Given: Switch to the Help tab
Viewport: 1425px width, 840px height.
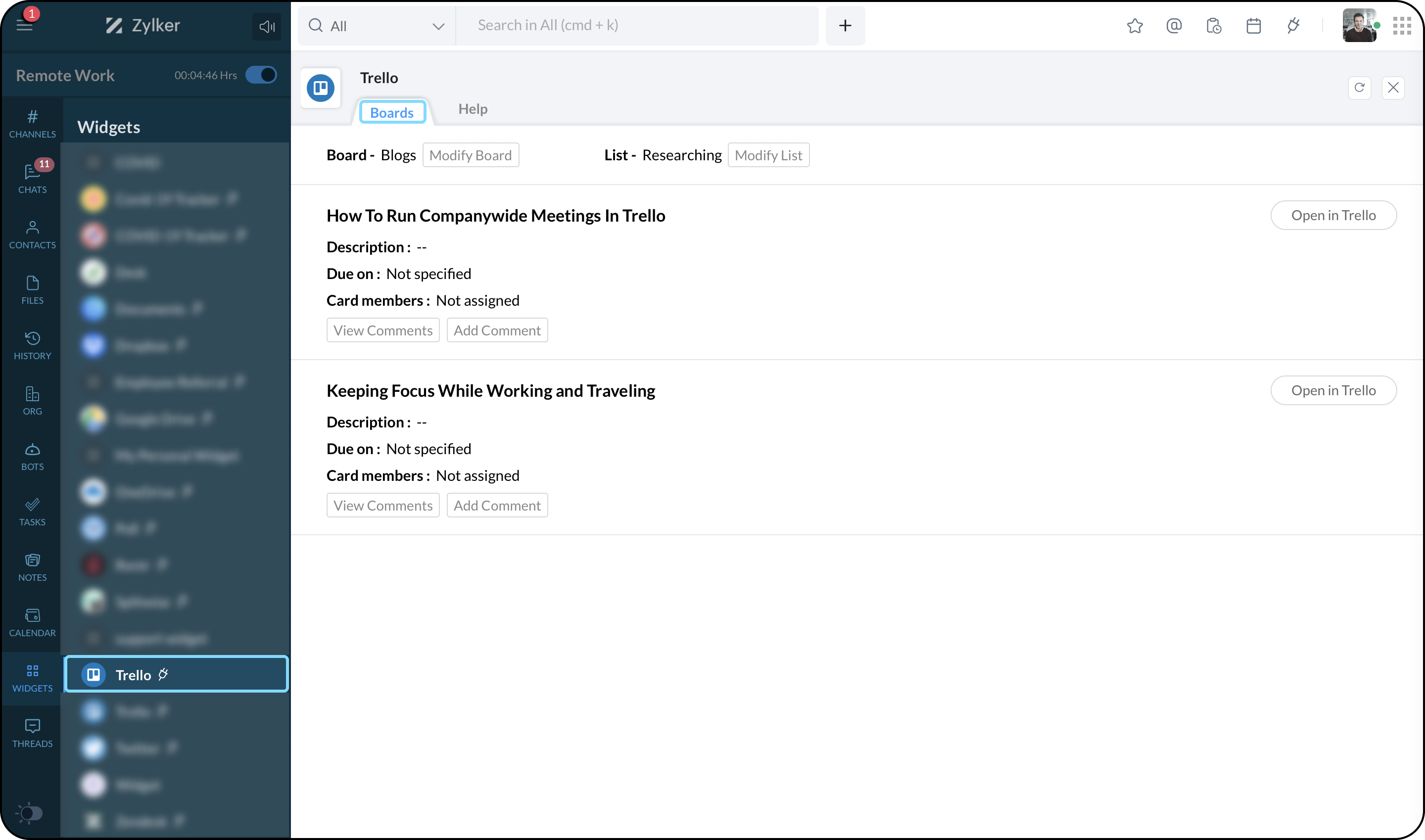Looking at the screenshot, I should point(473,109).
